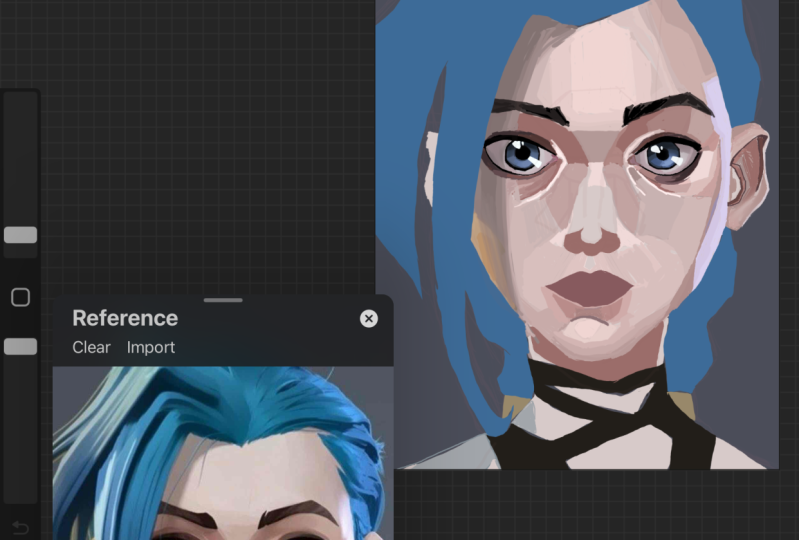The width and height of the screenshot is (799, 540).
Task: Click the brush size slider handle
Action: pyautogui.click(x=20, y=235)
